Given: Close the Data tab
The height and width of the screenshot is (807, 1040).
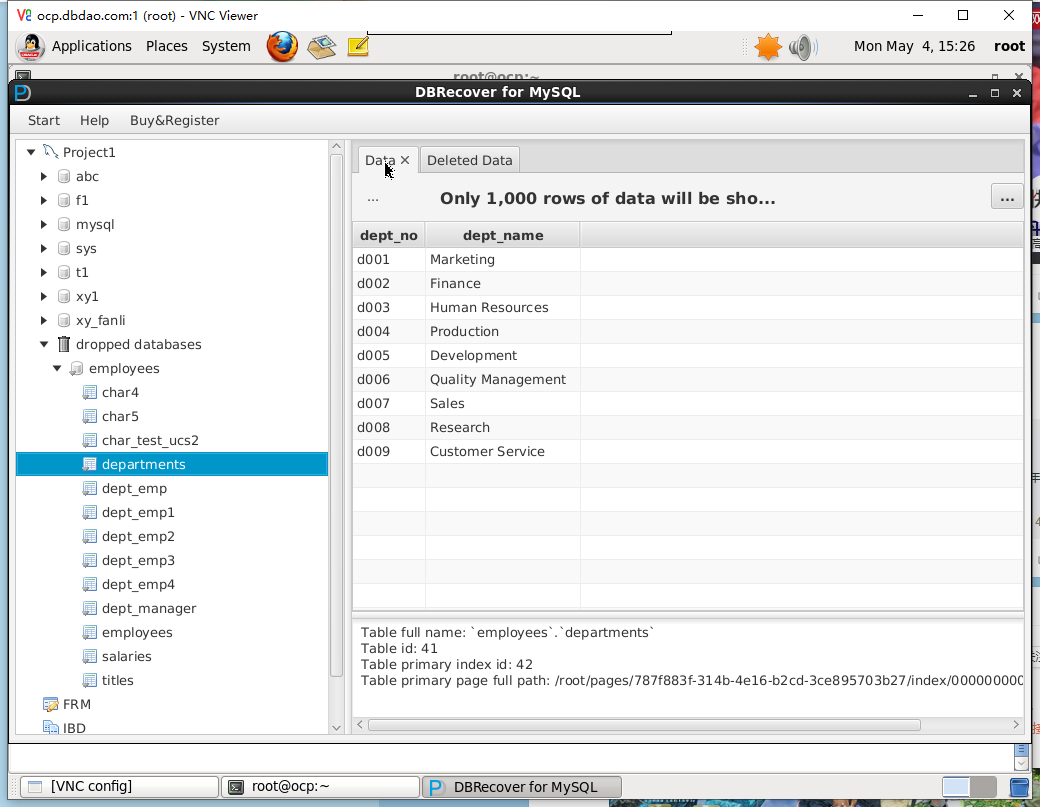Looking at the screenshot, I should [405, 160].
